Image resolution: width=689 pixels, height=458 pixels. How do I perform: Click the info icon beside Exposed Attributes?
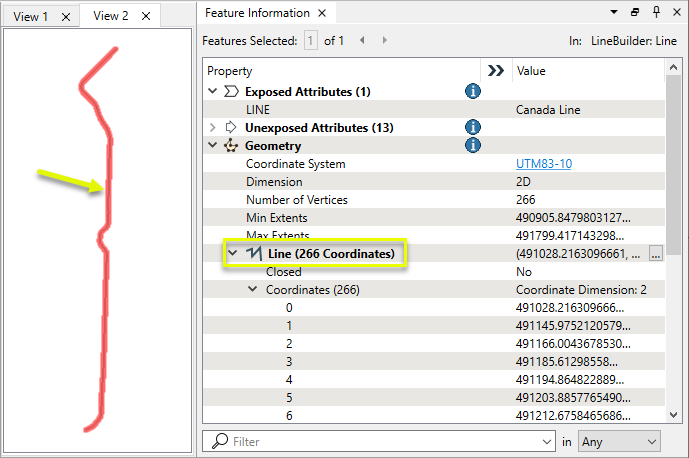474,91
